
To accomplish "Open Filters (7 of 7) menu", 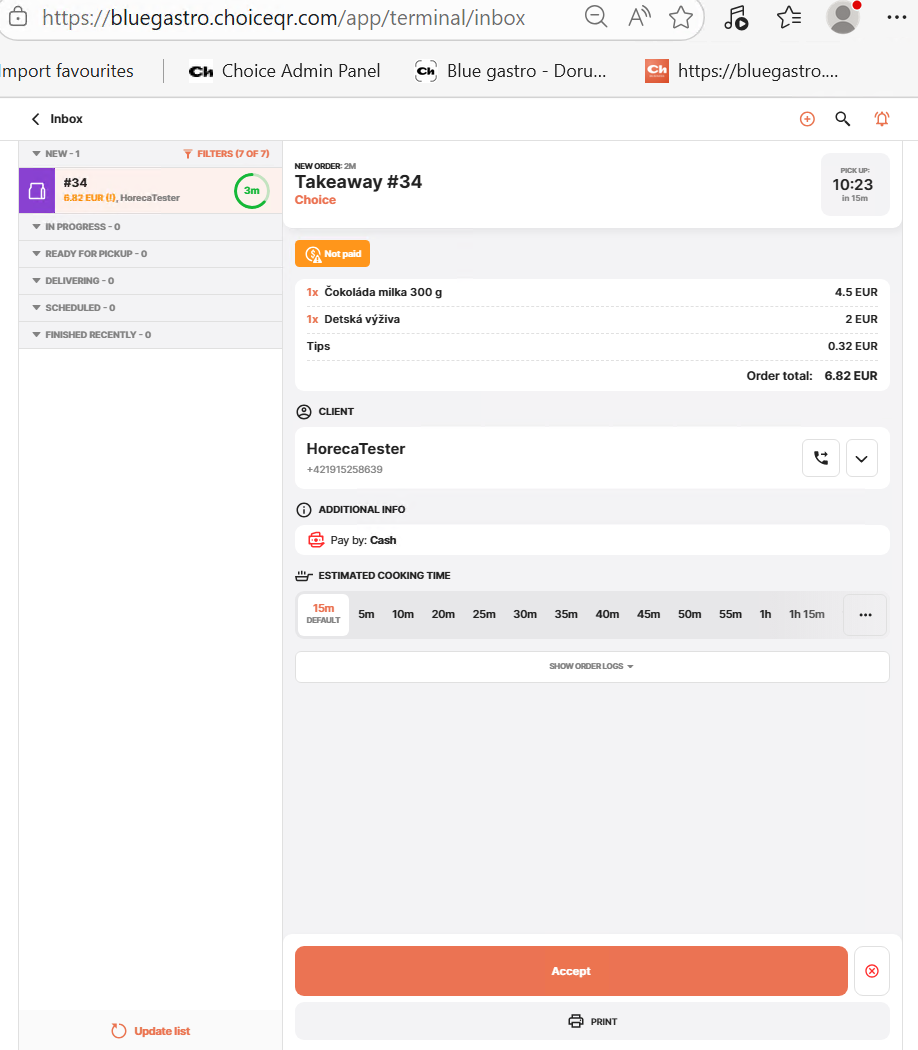I will (x=226, y=154).
